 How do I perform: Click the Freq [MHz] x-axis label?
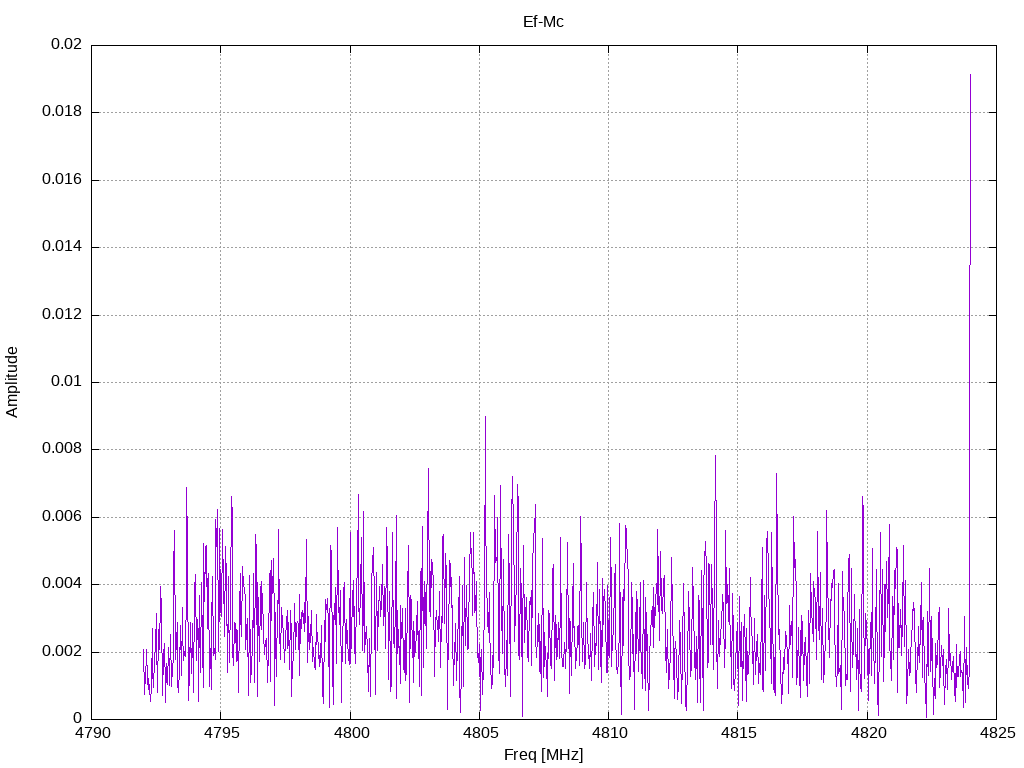543,755
